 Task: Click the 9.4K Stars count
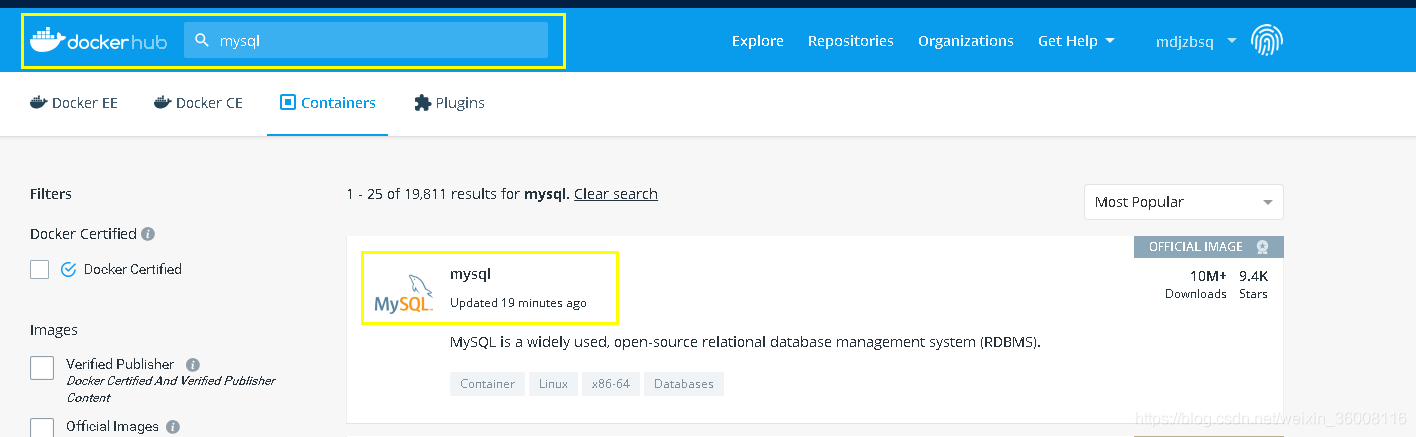pyautogui.click(x=1253, y=284)
